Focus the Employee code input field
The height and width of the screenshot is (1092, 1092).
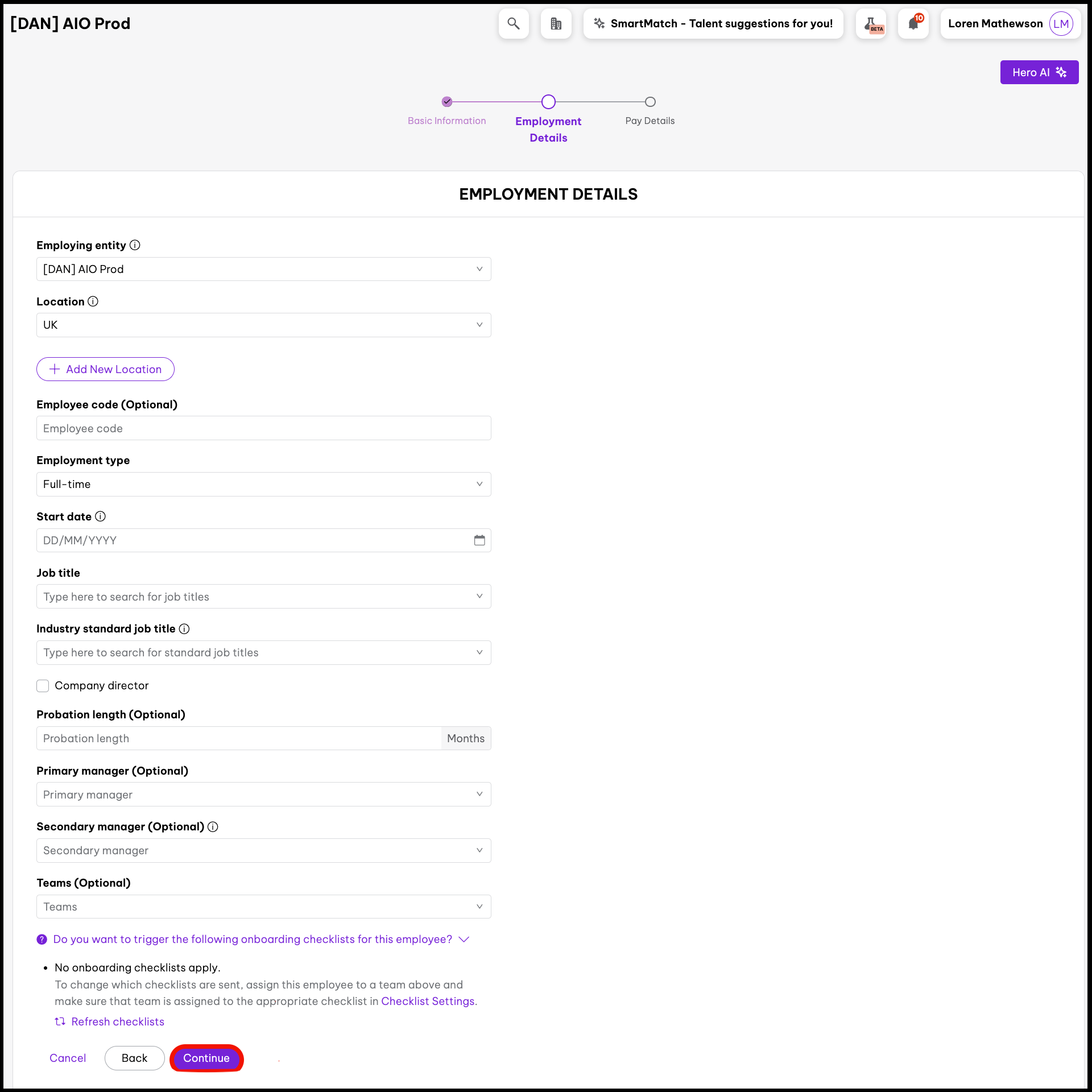tap(263, 428)
